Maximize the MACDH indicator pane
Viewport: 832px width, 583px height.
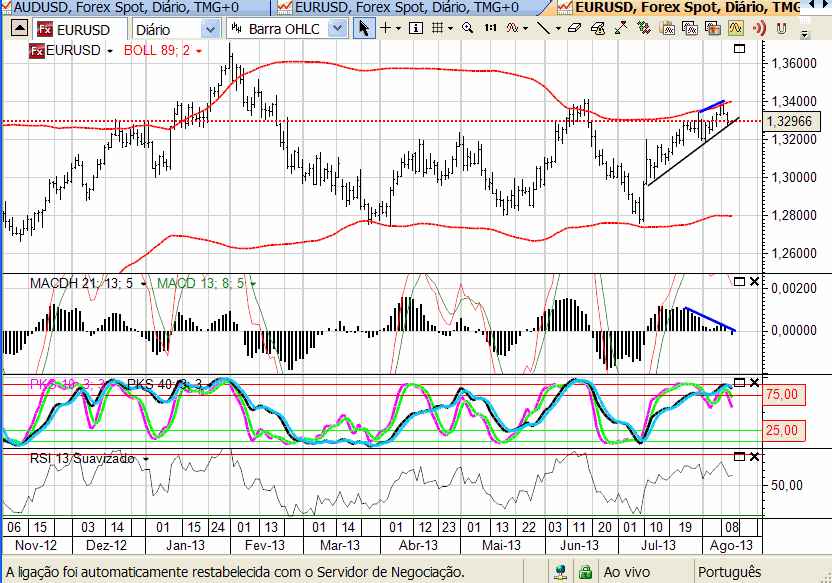pos(739,283)
